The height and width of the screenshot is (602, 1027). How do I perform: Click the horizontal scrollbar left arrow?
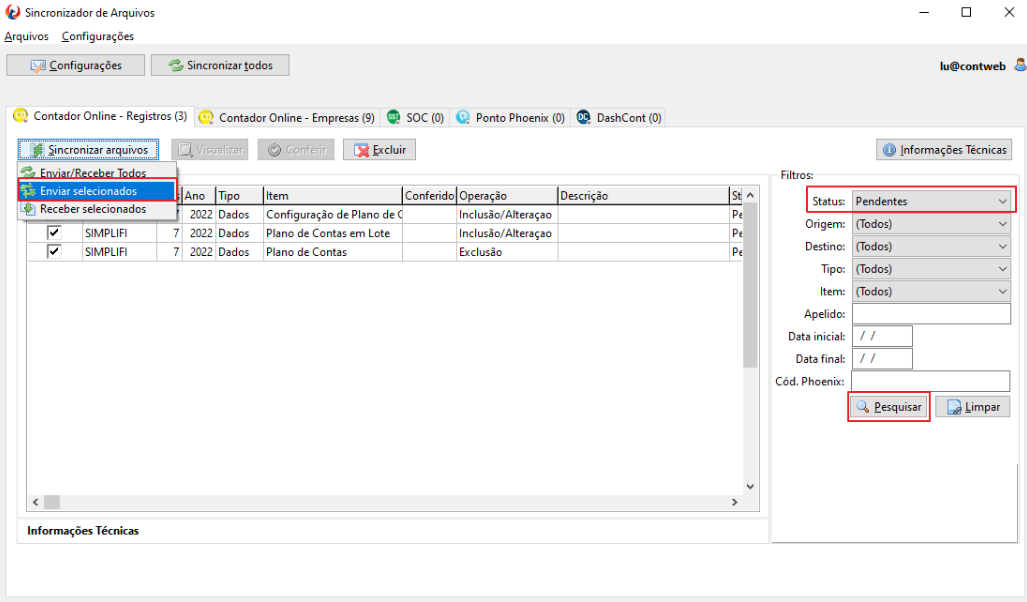(x=35, y=502)
